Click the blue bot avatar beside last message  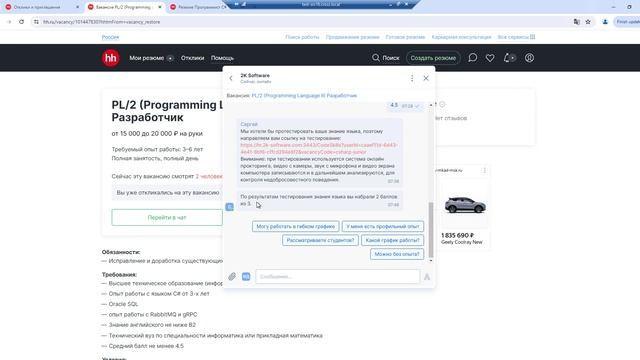[230, 207]
